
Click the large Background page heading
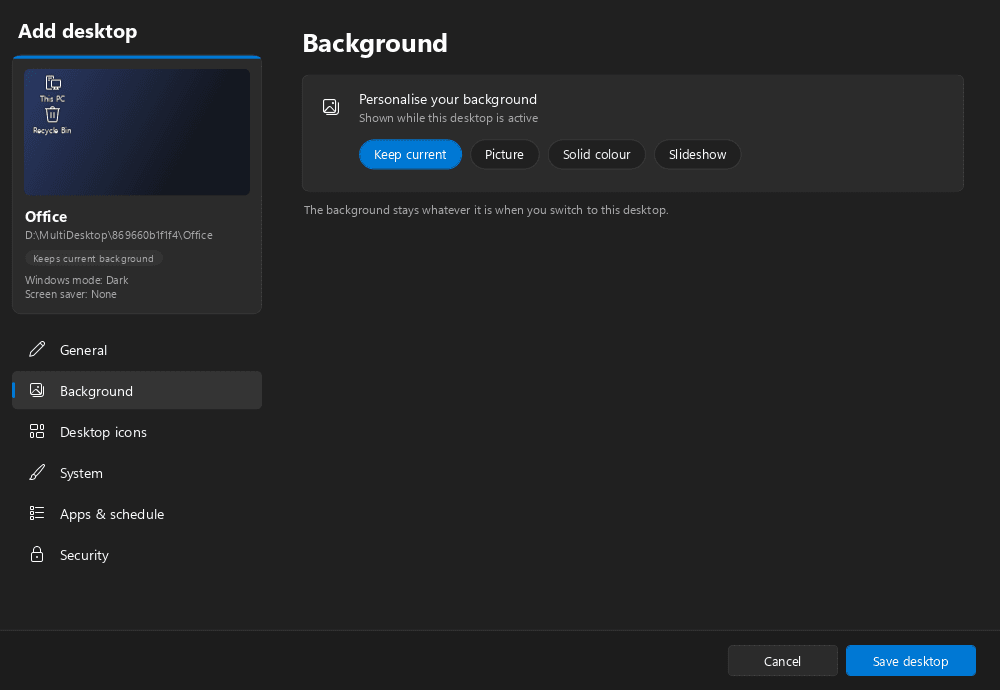pos(375,43)
